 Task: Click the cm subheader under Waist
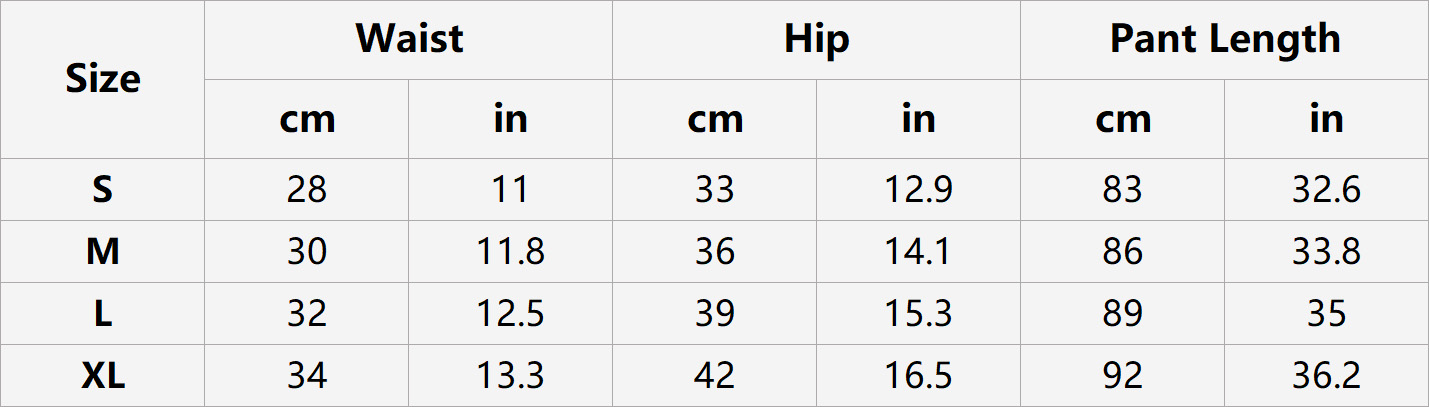coord(307,119)
